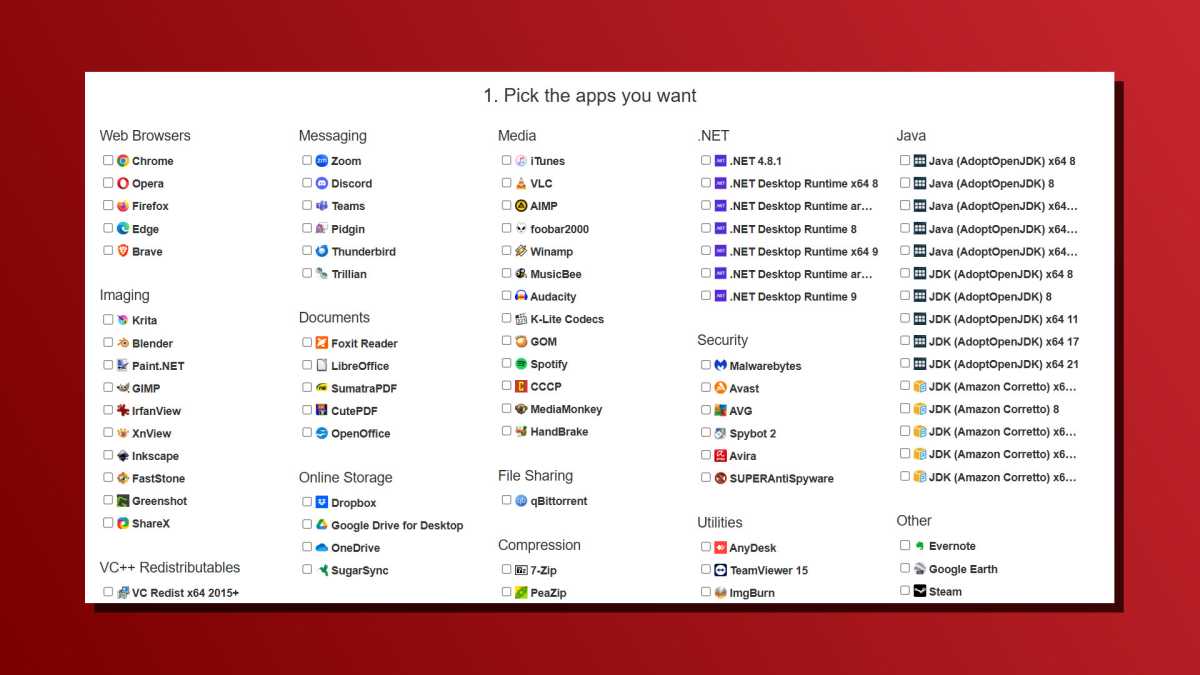Click the Zoom app icon
The image size is (1200, 675).
(322, 160)
